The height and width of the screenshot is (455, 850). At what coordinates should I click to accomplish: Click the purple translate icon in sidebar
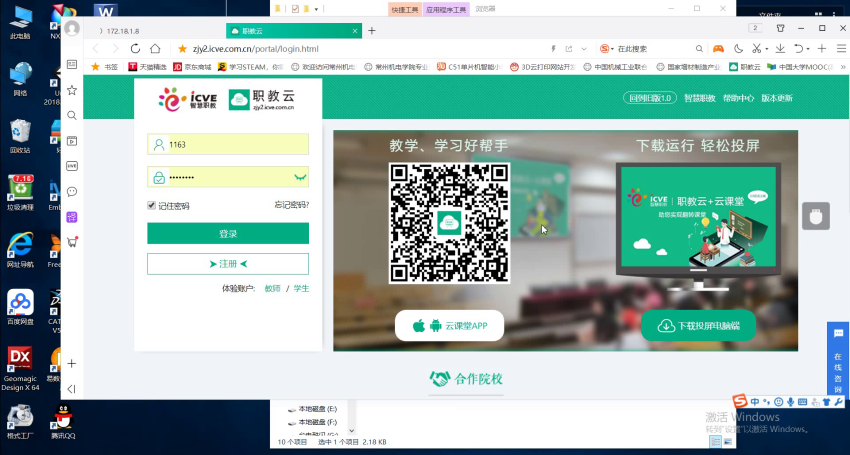72,217
